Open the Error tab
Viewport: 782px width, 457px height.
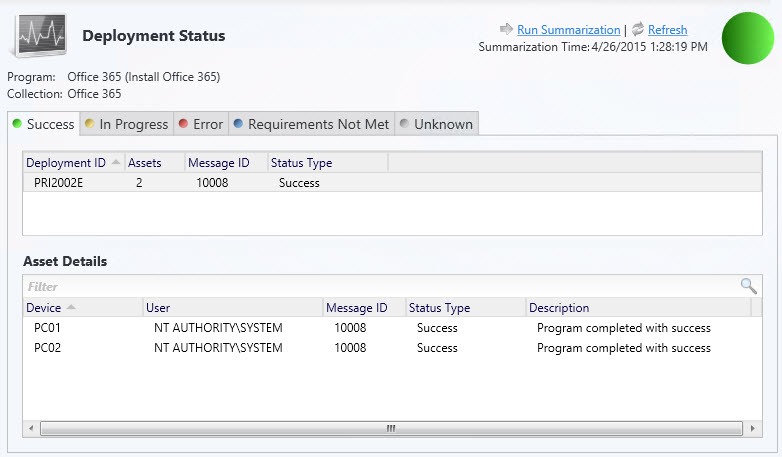click(x=201, y=124)
